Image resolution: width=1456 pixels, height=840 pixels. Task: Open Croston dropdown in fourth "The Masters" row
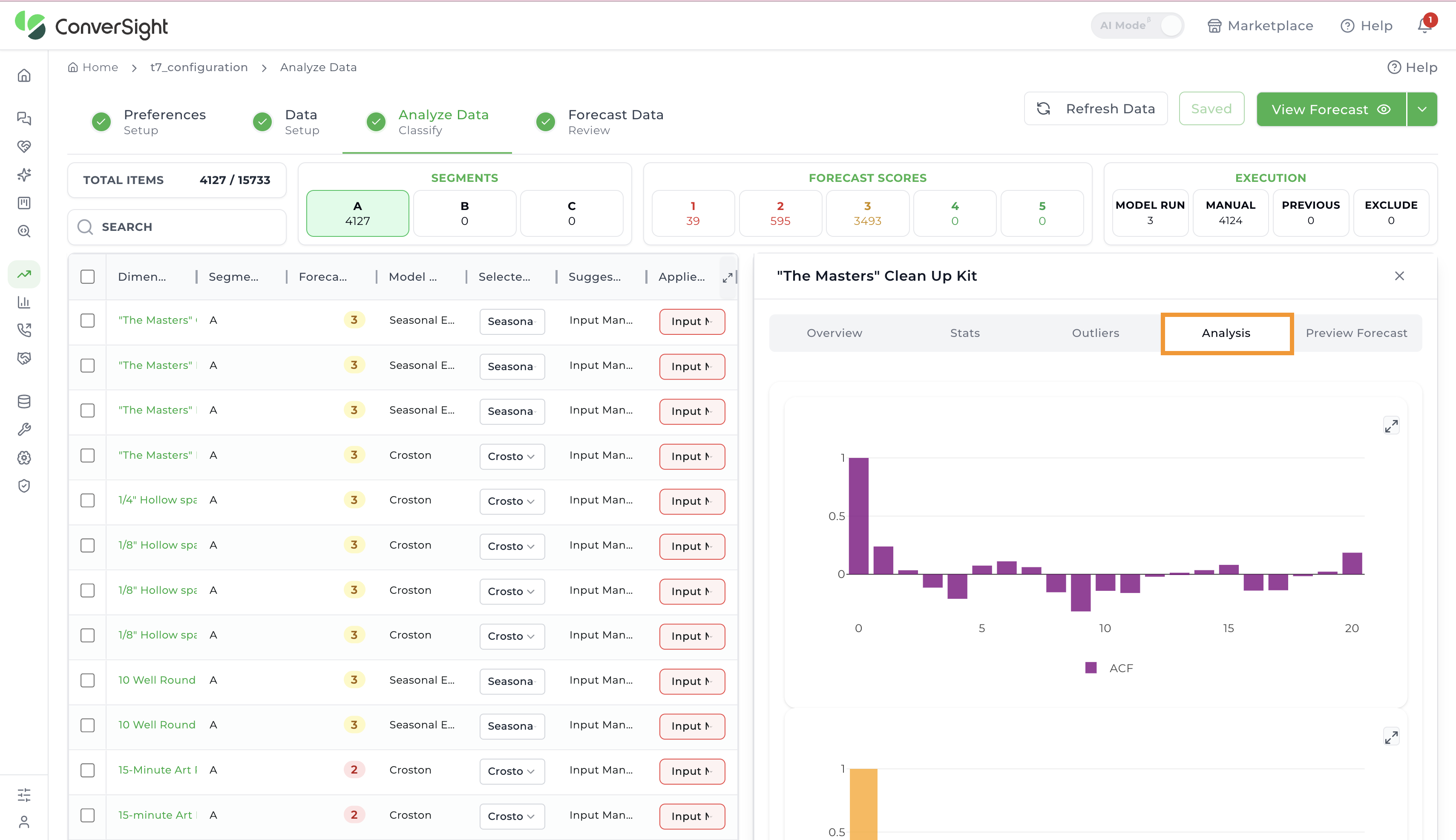(512, 456)
